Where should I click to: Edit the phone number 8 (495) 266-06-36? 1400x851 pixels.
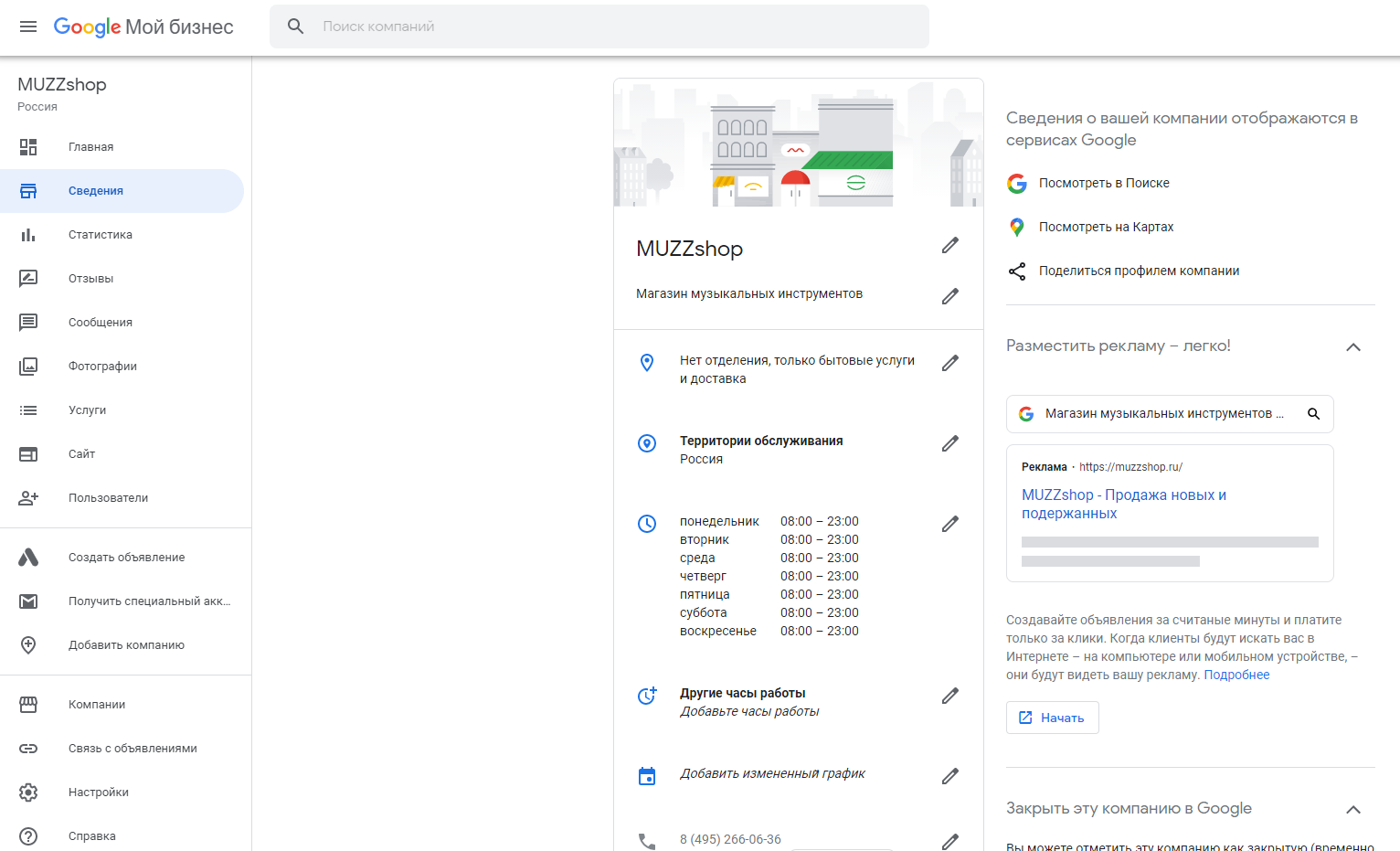click(x=950, y=841)
